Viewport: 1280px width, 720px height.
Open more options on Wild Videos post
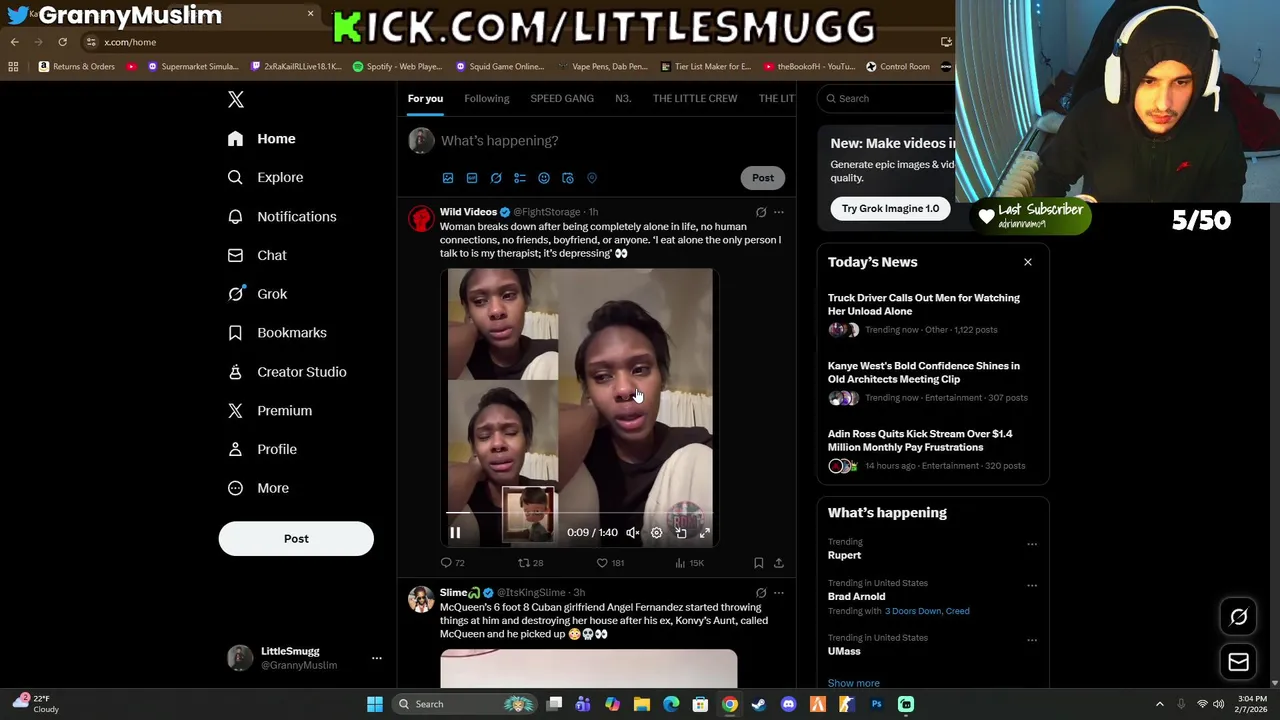tap(779, 212)
